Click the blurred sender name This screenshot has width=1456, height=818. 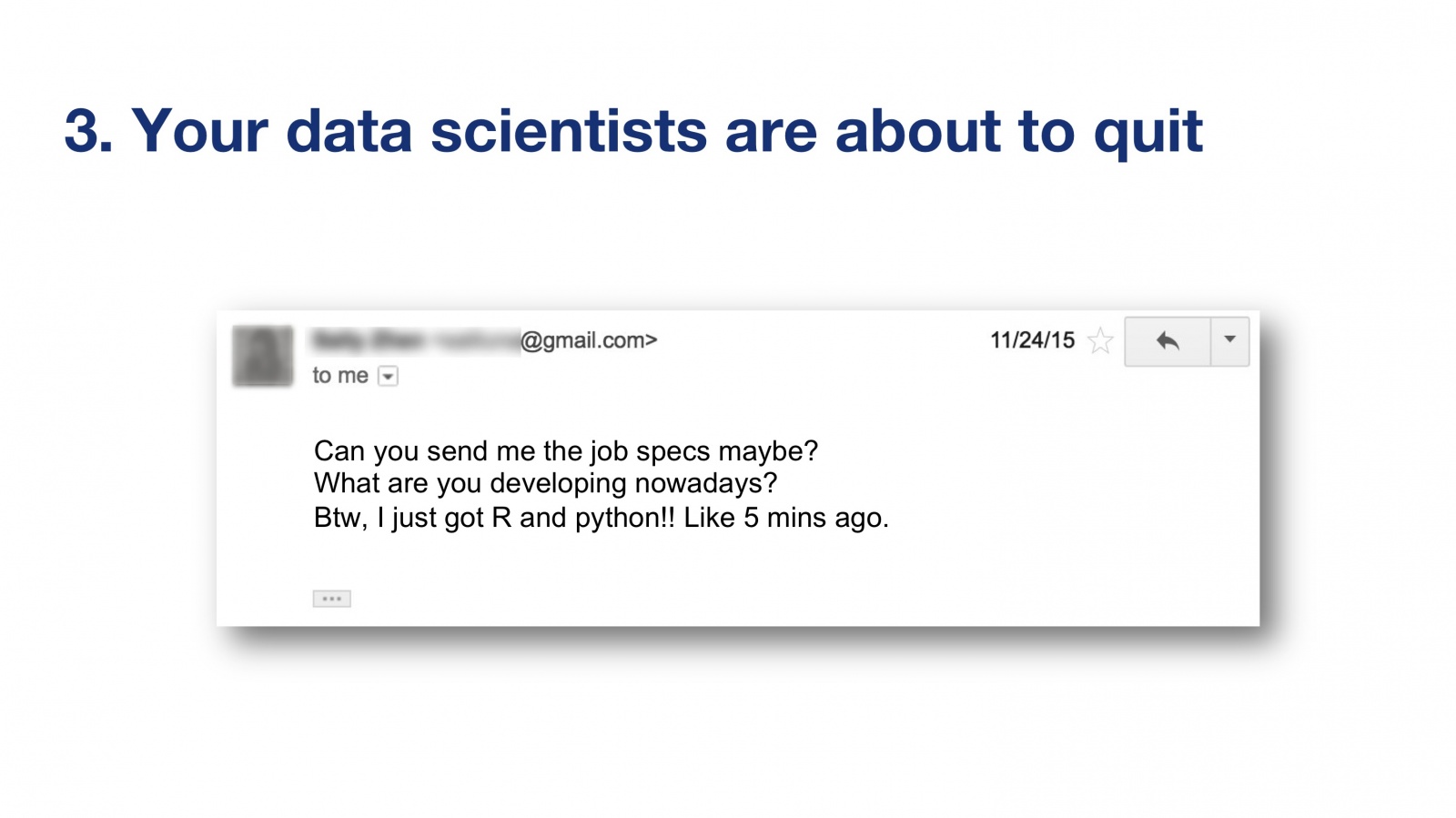[x=414, y=341]
